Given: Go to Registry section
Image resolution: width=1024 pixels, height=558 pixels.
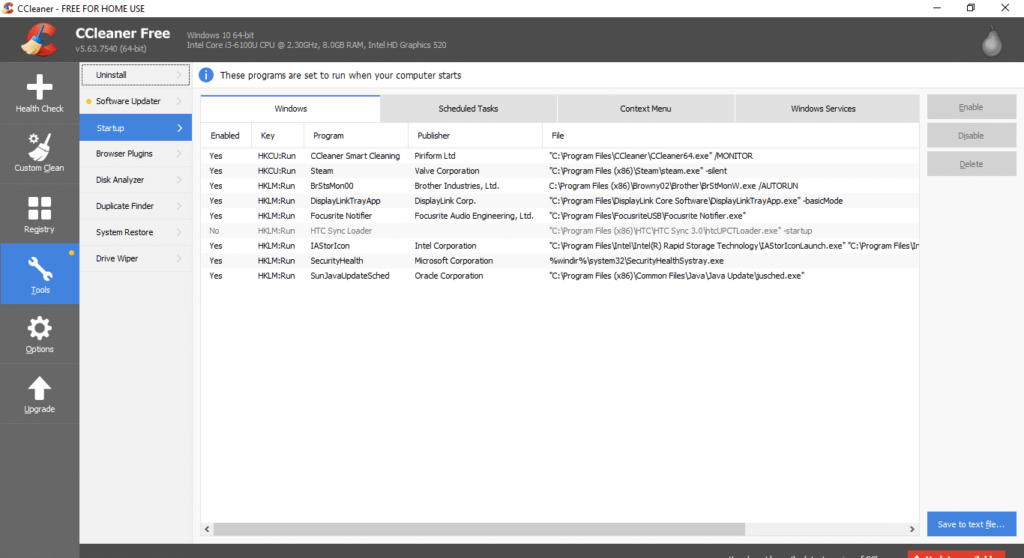Looking at the screenshot, I should 39,214.
